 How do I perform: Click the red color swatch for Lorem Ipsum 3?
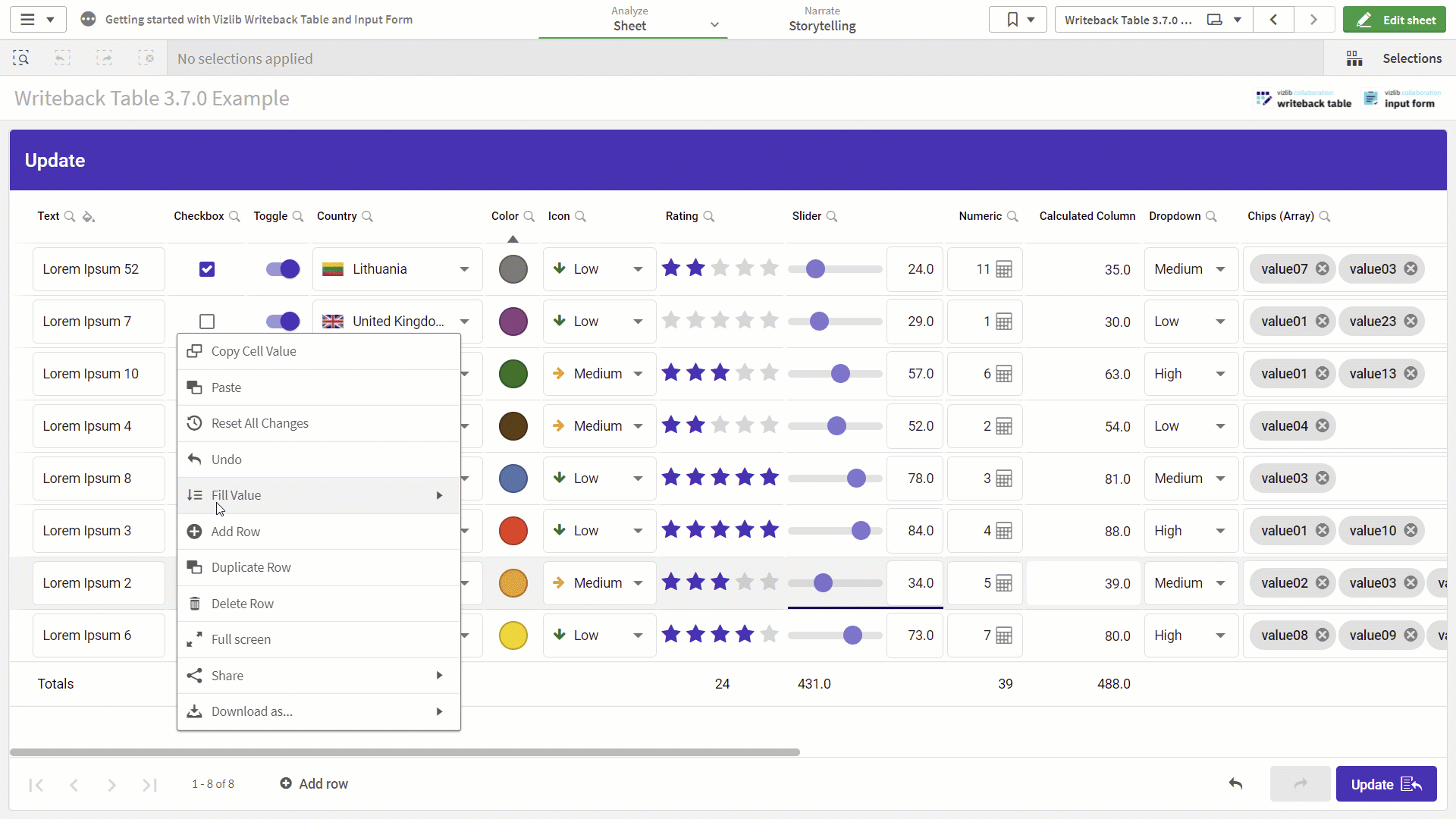pyautogui.click(x=513, y=531)
